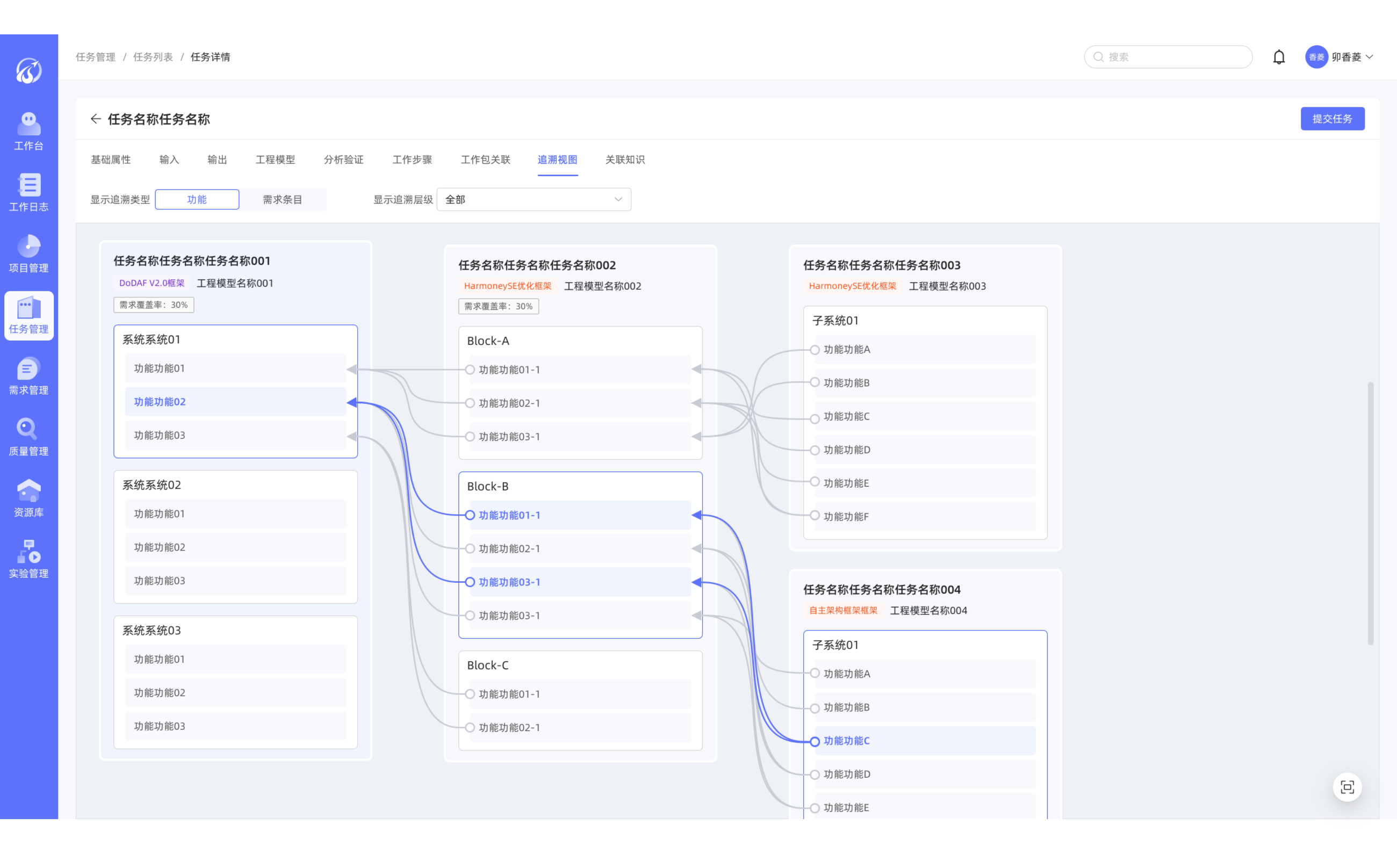Select 功能功能02-1 in Block-B
The width and height of the screenshot is (1397, 868).
(580, 549)
